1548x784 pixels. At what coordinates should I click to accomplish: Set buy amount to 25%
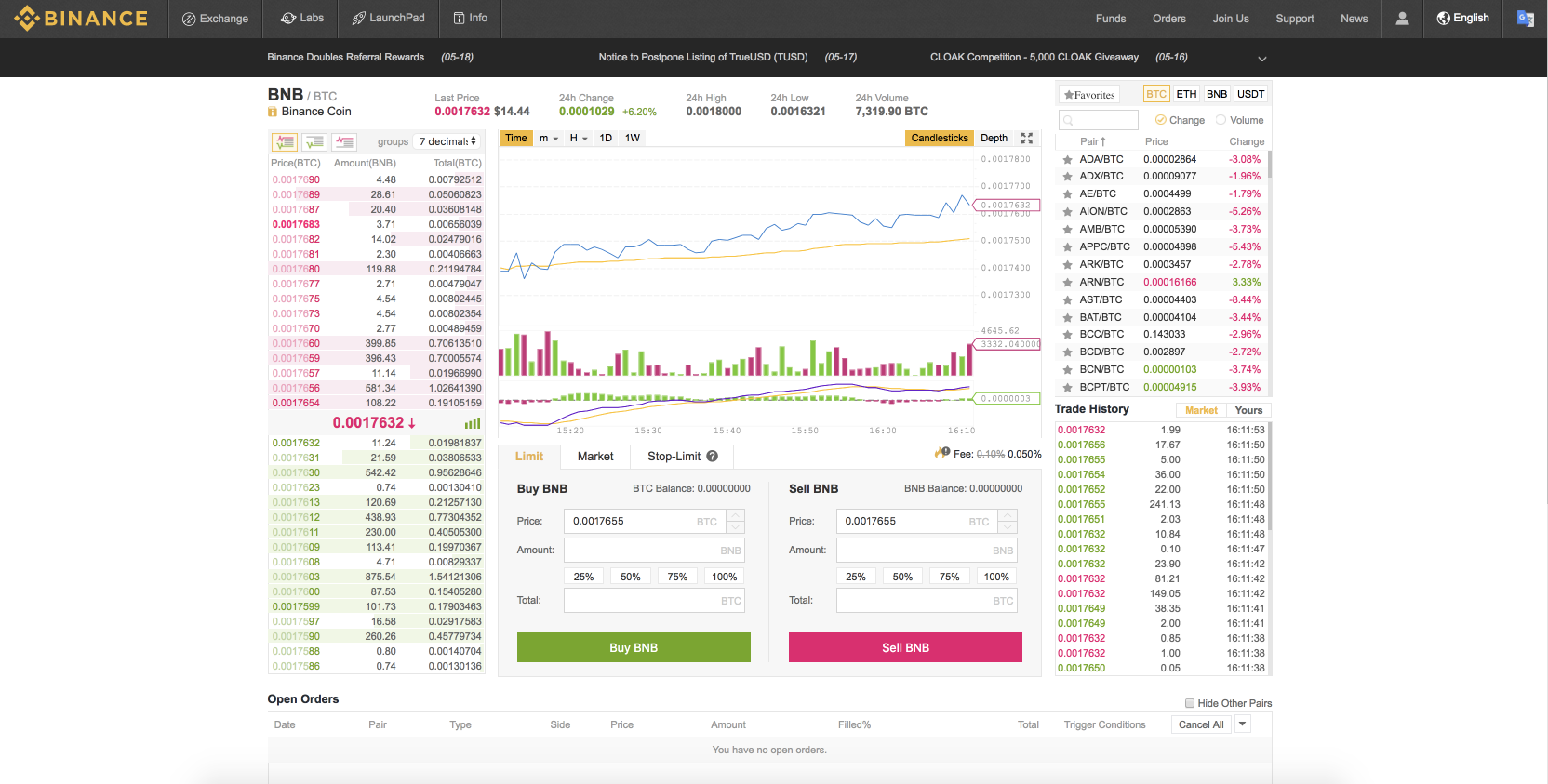coord(583,577)
